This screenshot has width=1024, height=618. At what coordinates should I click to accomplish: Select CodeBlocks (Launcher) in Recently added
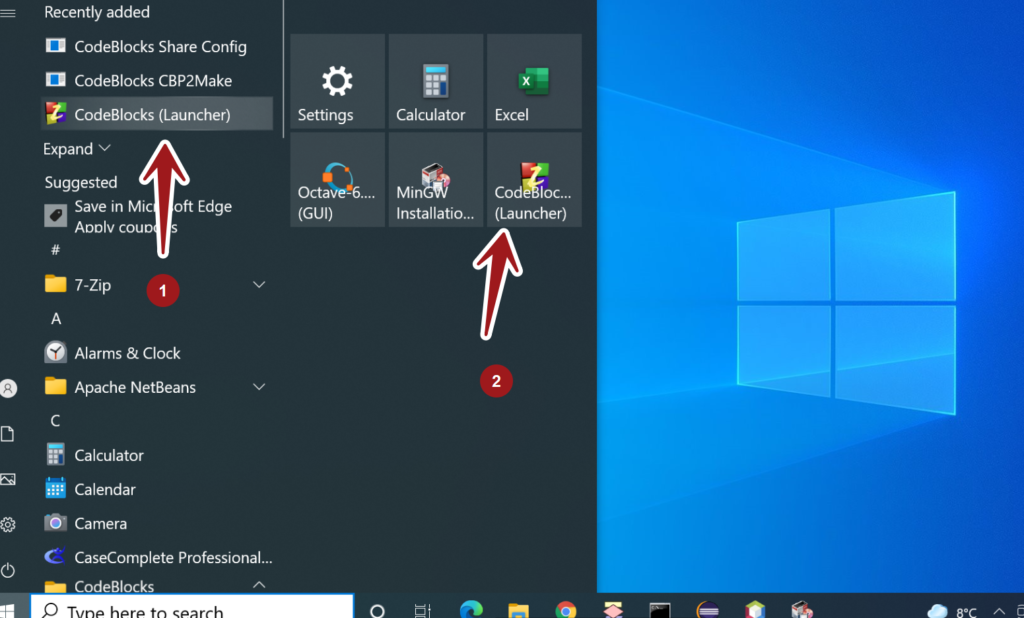click(152, 115)
